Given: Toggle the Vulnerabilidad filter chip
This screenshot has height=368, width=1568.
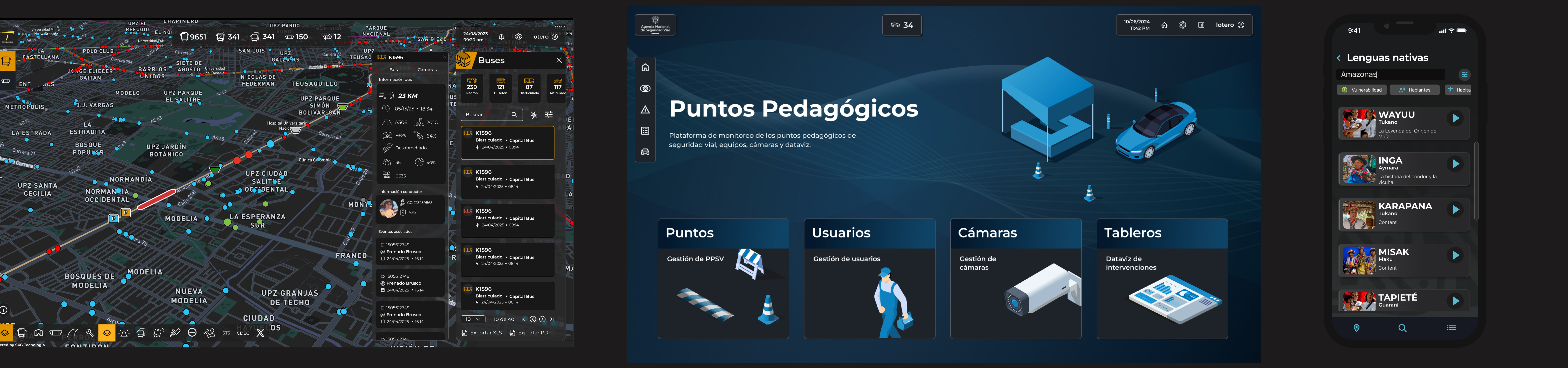Looking at the screenshot, I should click(1361, 90).
